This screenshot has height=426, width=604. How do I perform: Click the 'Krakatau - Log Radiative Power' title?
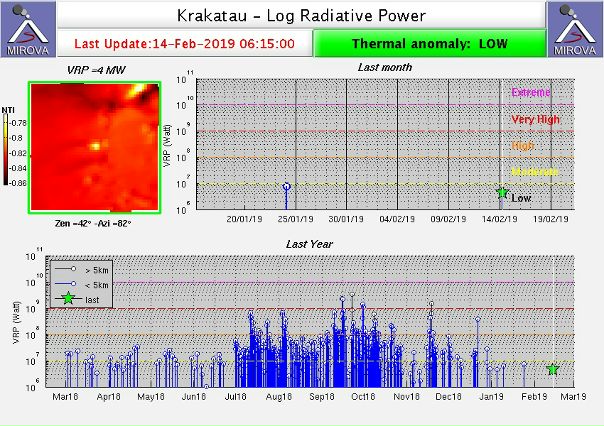301,15
